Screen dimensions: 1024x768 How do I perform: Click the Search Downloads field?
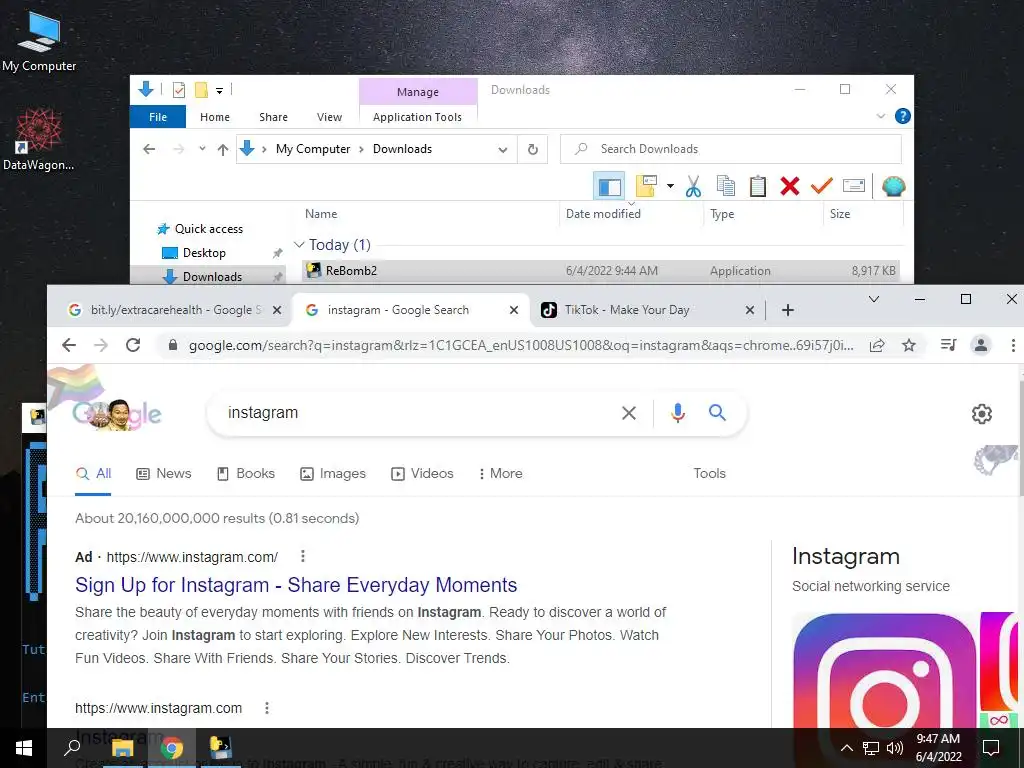[731, 149]
